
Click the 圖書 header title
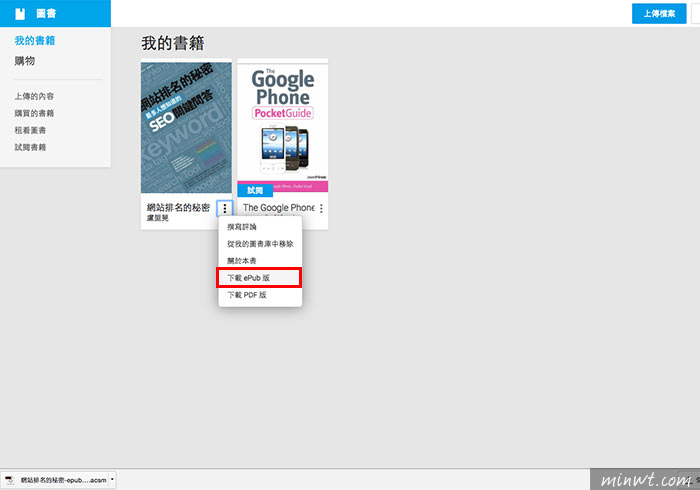pos(46,14)
